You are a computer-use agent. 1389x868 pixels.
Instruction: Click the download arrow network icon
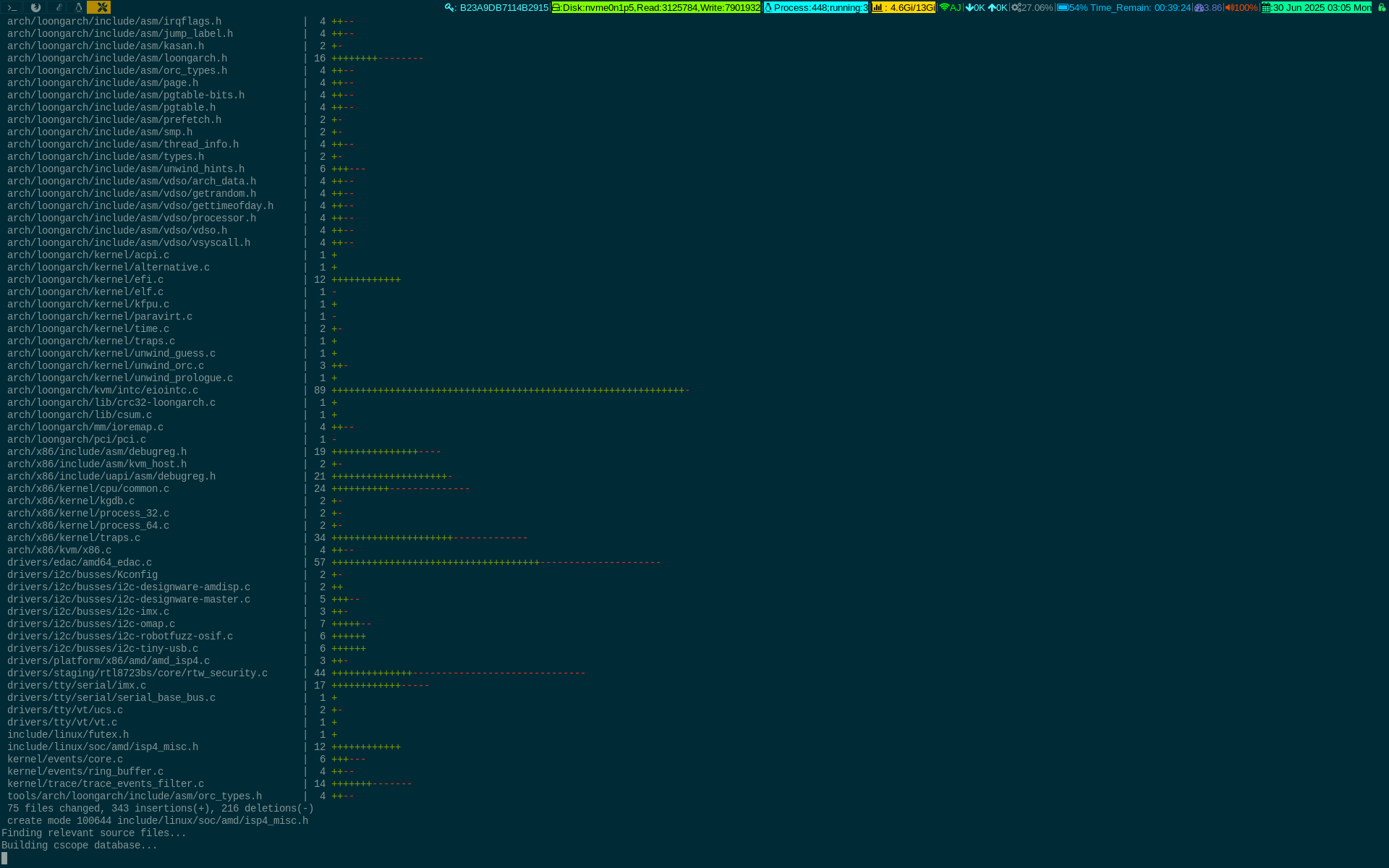point(969,7)
